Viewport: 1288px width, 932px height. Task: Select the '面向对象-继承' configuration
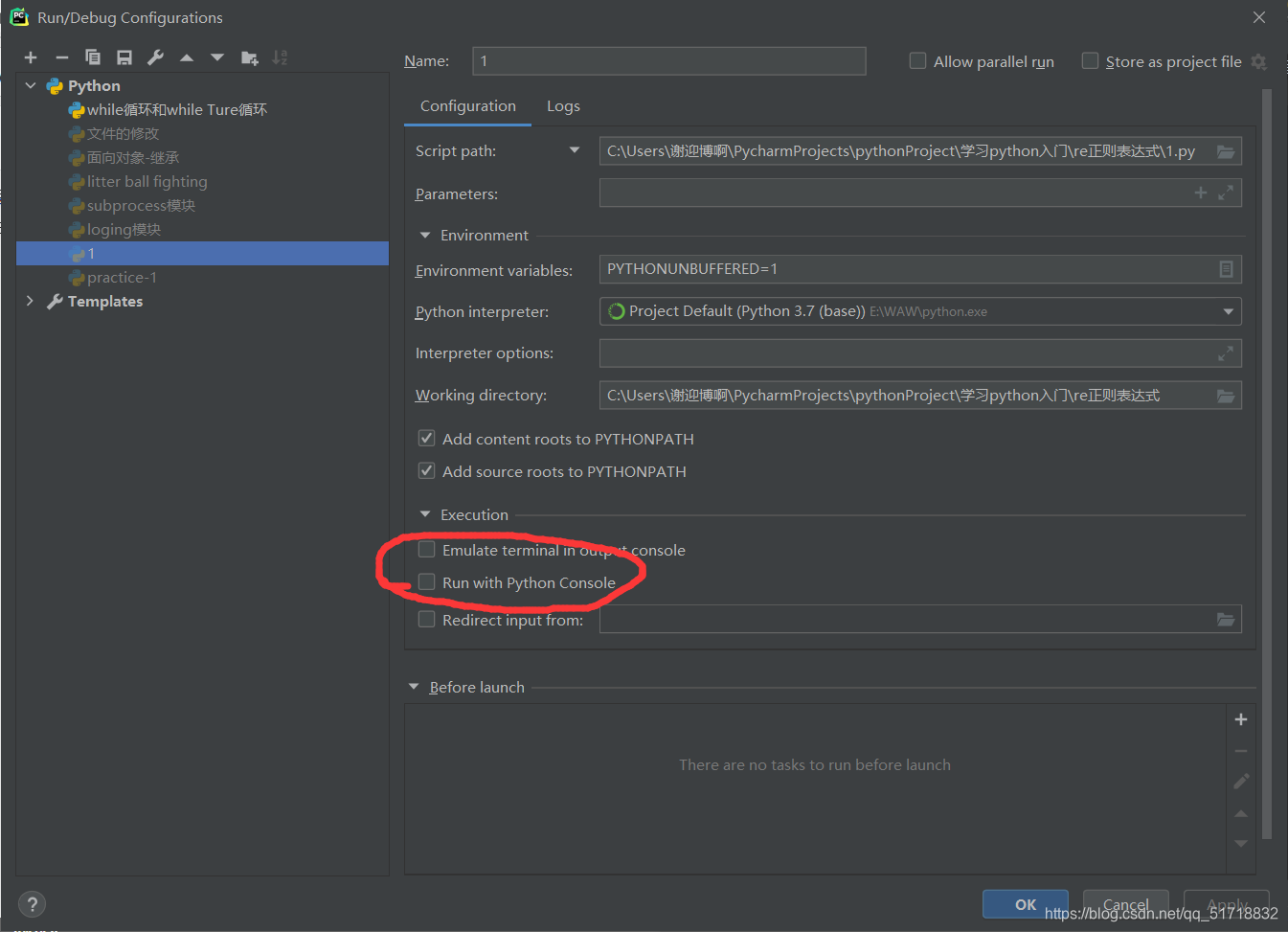tap(133, 158)
